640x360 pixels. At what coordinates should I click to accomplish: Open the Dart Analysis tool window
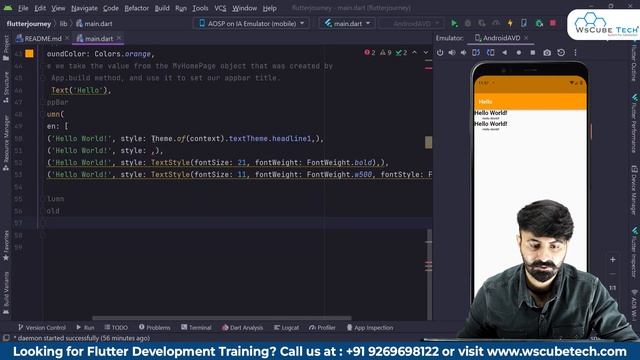pyautogui.click(x=242, y=327)
